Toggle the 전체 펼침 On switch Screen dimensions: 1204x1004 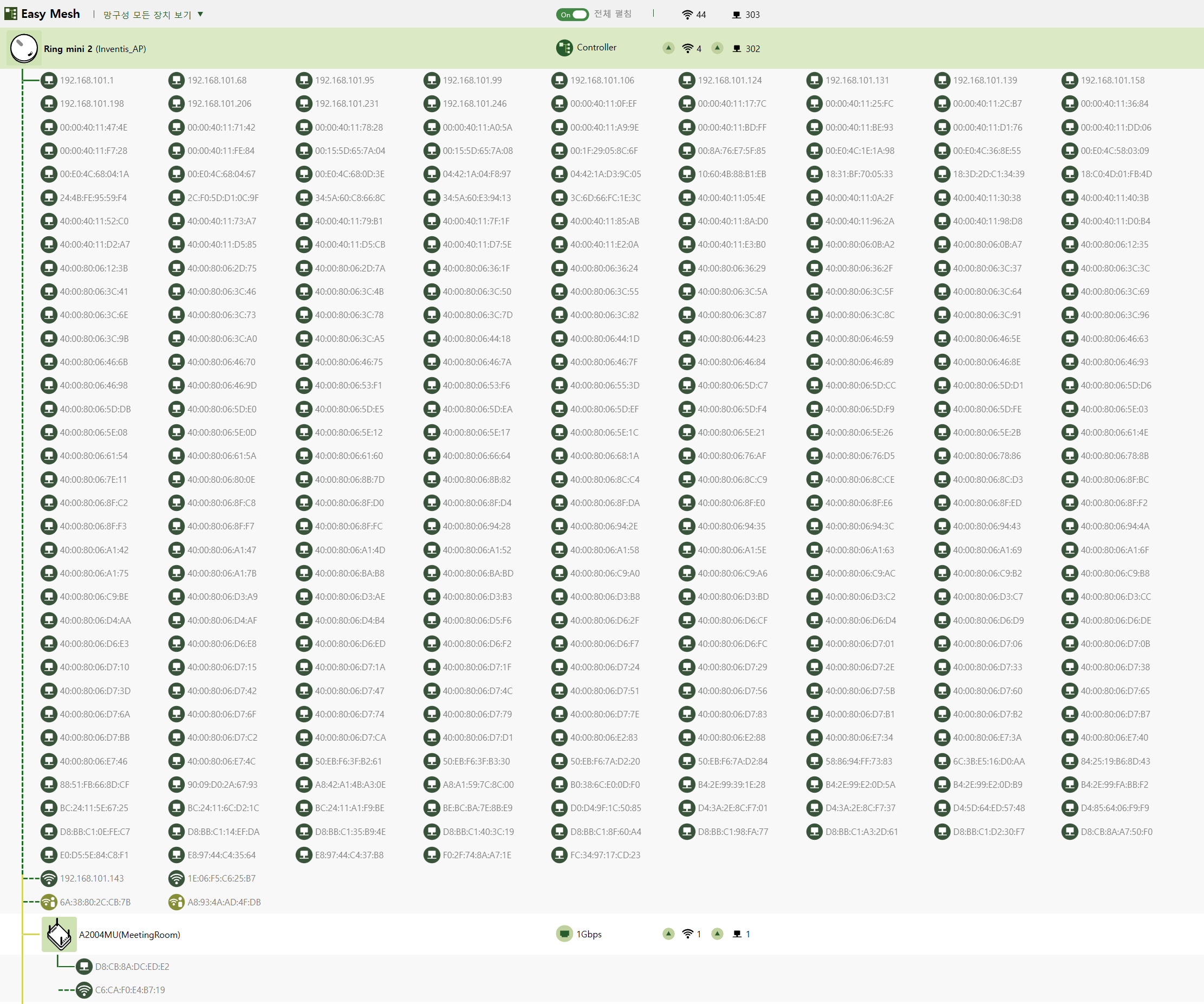[572, 14]
